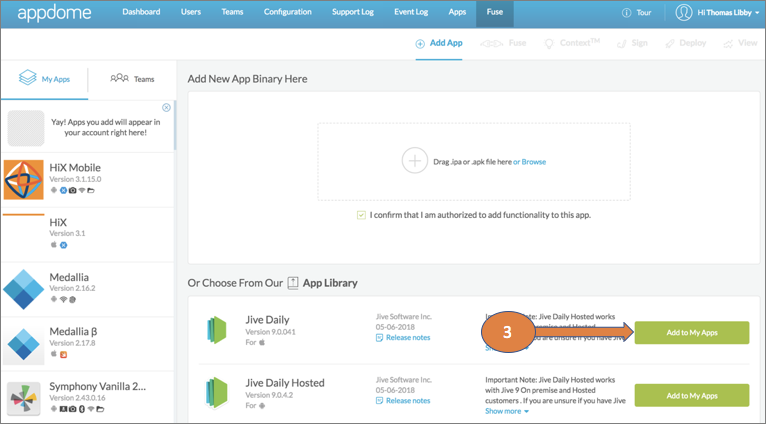The height and width of the screenshot is (424, 766).
Task: Click the Apple icon under HiX
Action: [x=54, y=245]
